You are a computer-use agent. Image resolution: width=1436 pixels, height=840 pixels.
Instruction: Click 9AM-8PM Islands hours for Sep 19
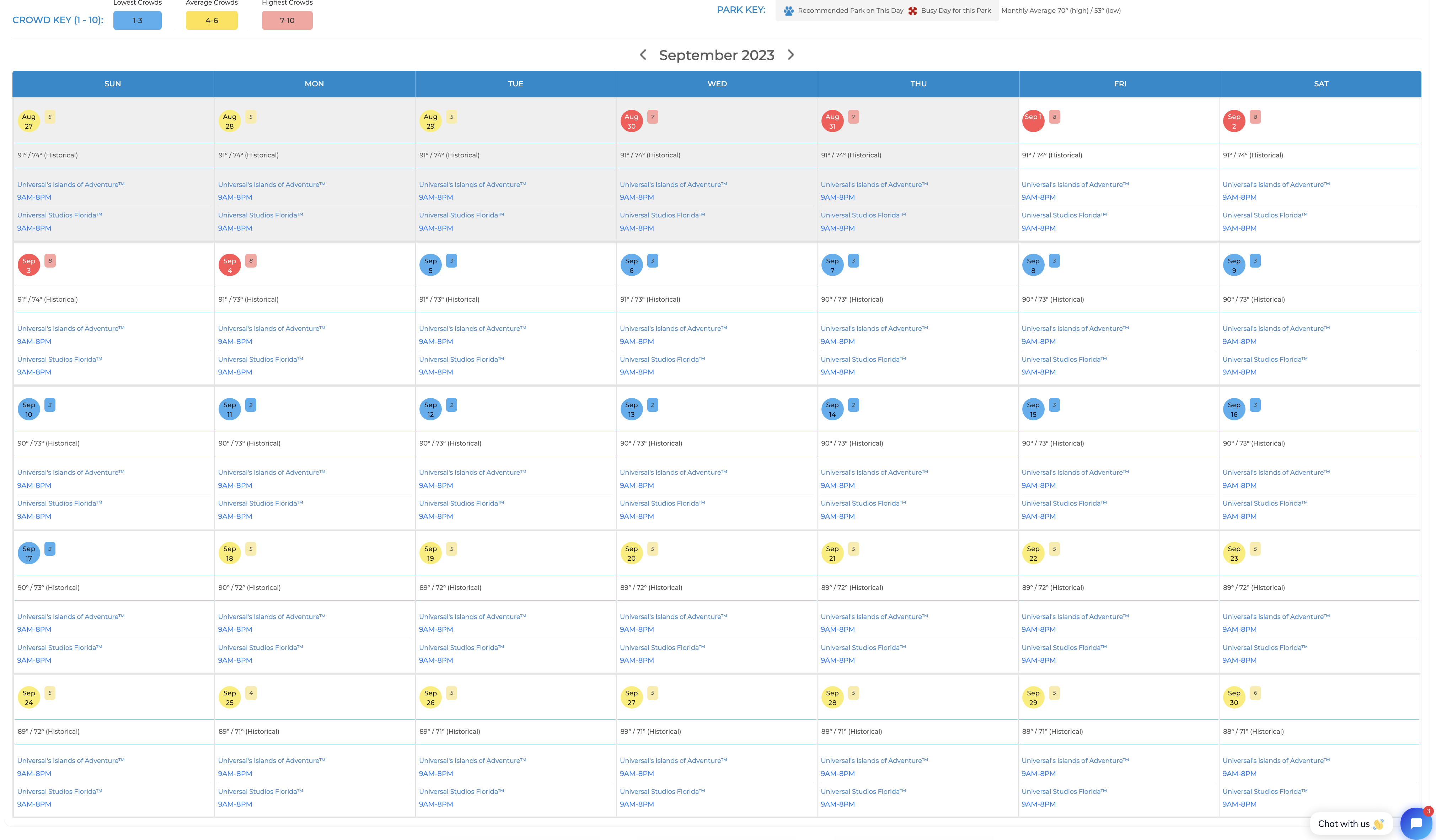(x=436, y=629)
